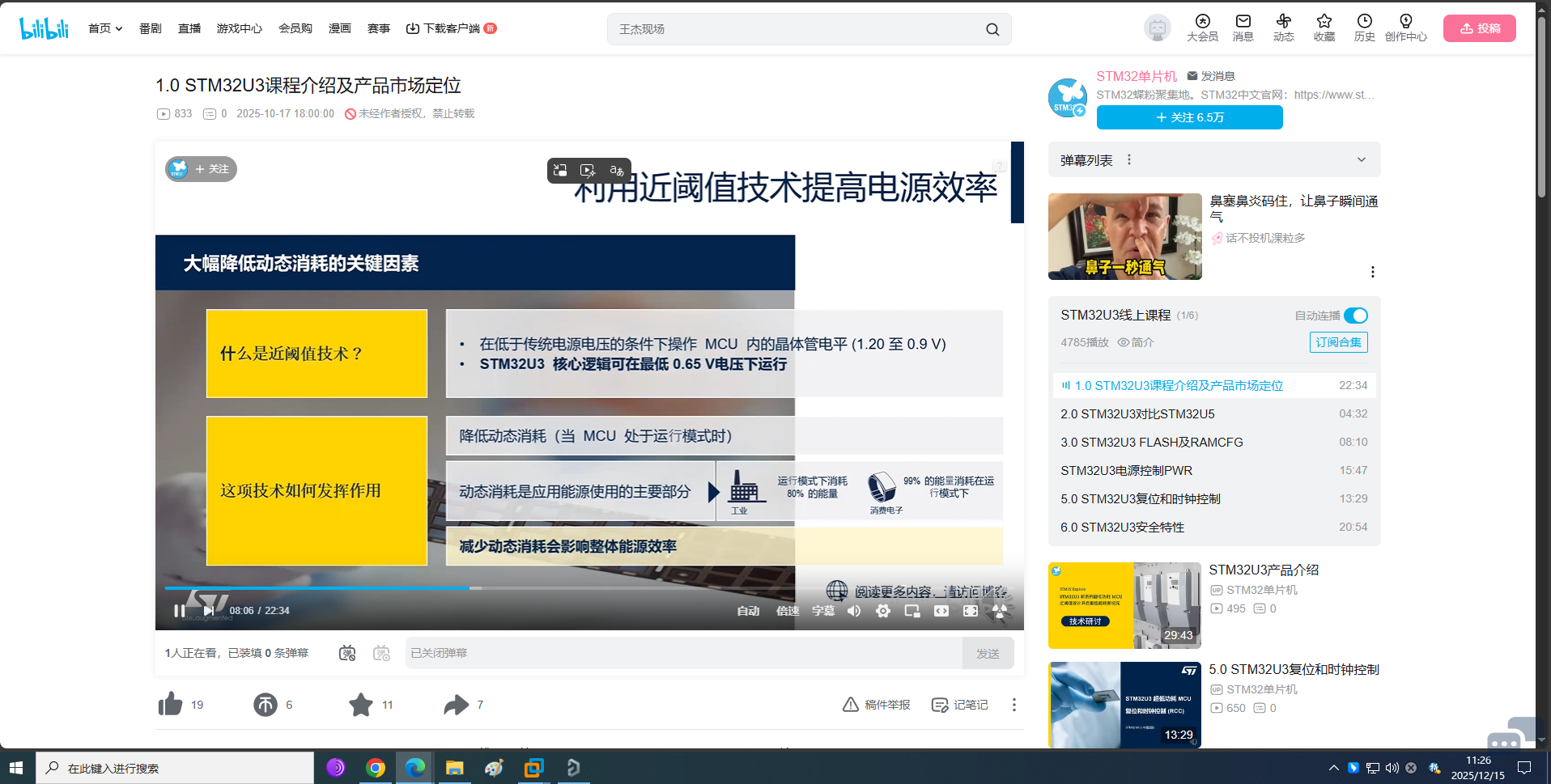Enter fullscreen mode in video player
This screenshot has width=1551, height=784.
pos(971,611)
